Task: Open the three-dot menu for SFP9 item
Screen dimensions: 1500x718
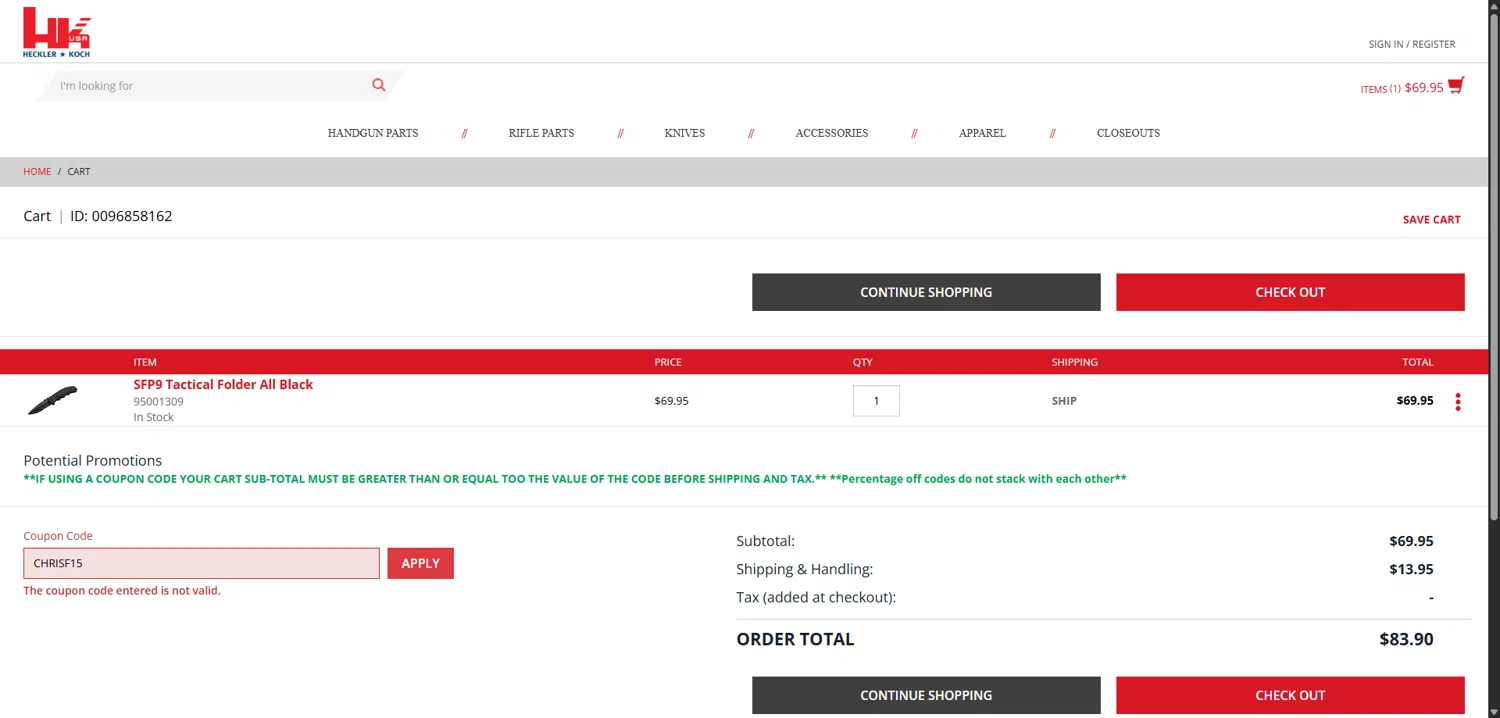Action: point(1458,402)
